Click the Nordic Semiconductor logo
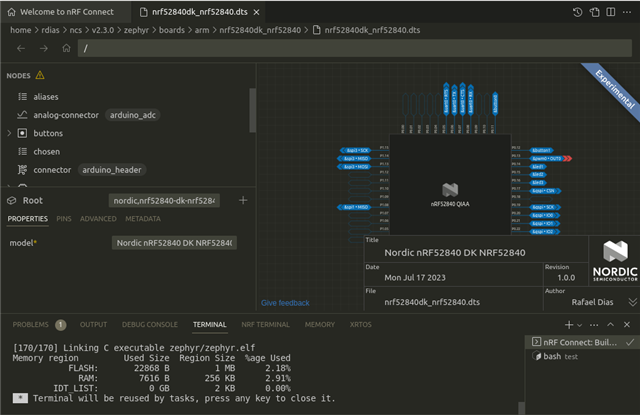The height and width of the screenshot is (415, 640). (x=615, y=261)
